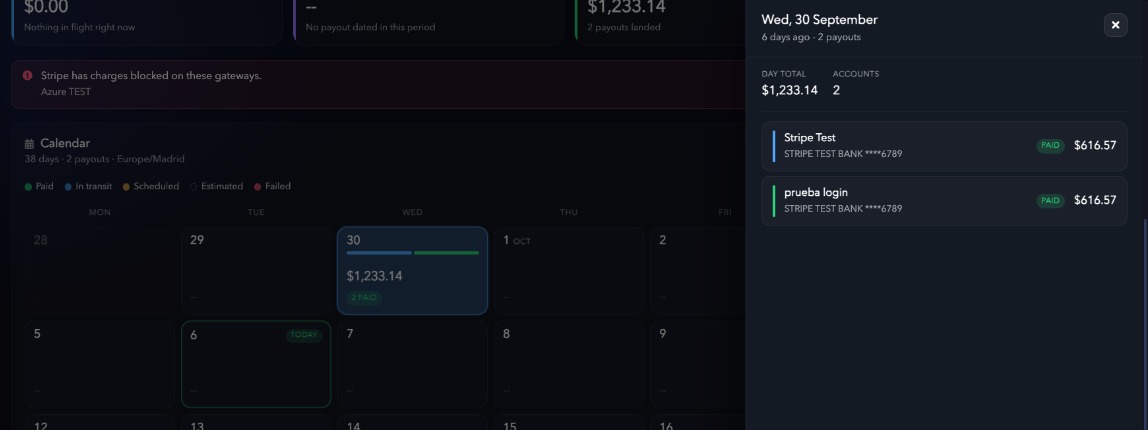
Task: Select the Estimated legend marker
Action: (x=194, y=187)
